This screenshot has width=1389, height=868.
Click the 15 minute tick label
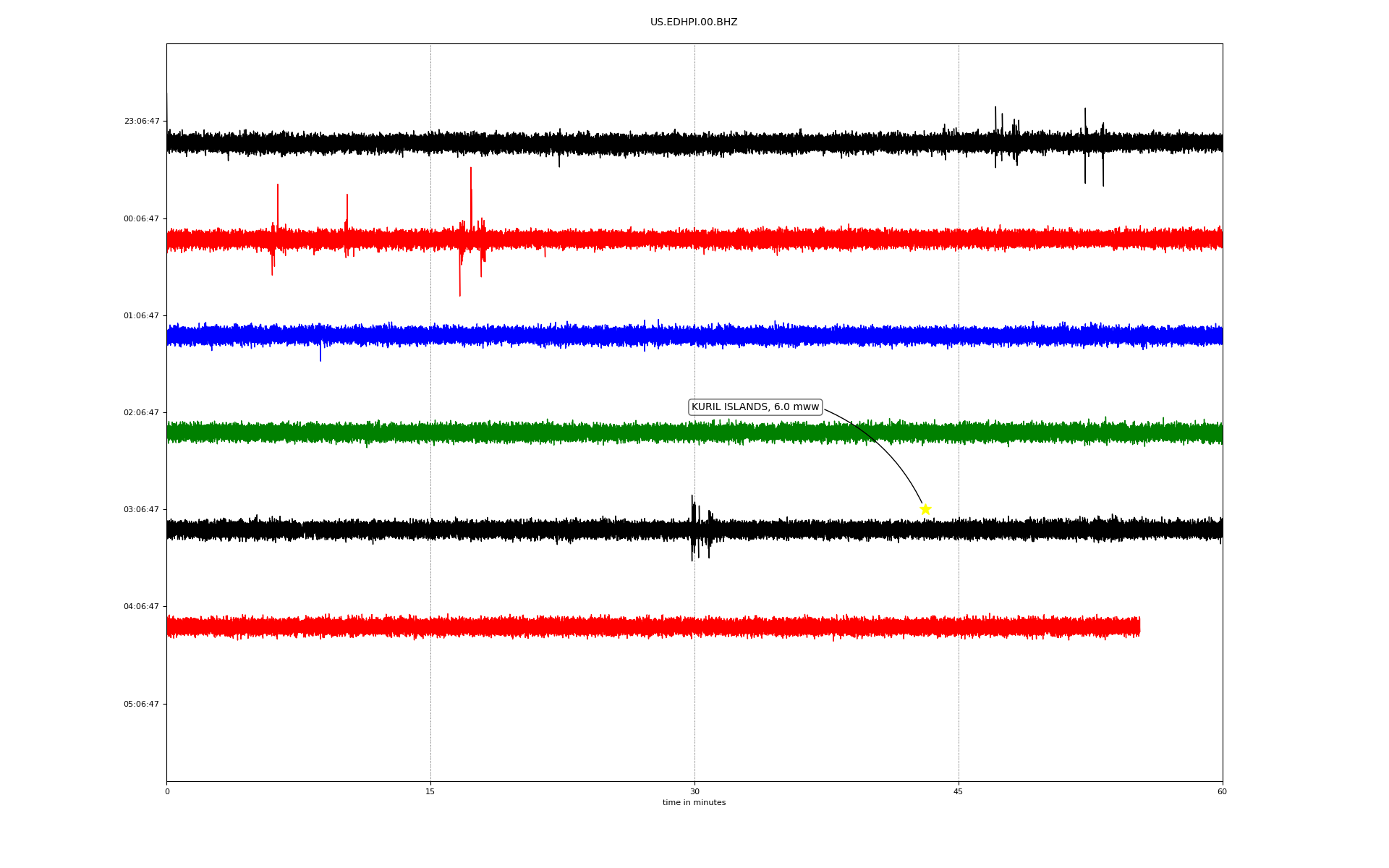pos(430,792)
